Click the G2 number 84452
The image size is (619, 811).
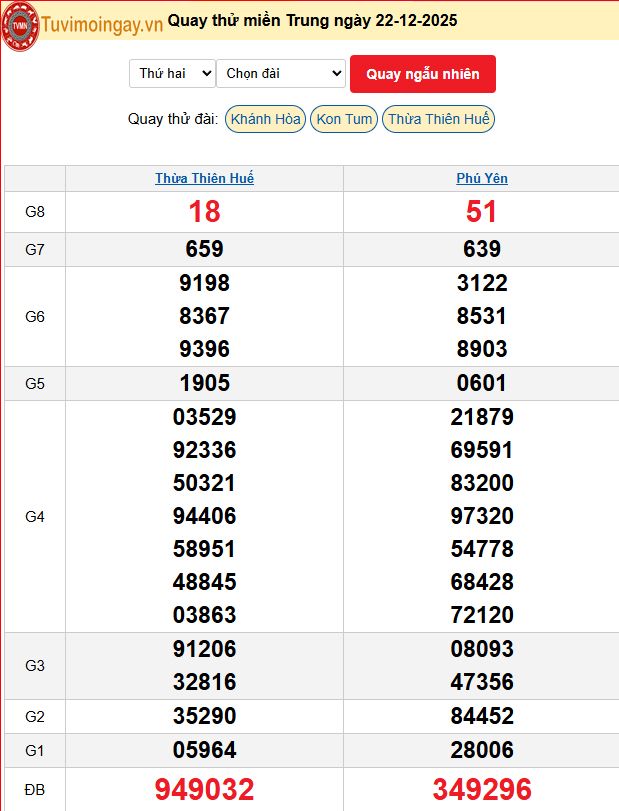482,716
